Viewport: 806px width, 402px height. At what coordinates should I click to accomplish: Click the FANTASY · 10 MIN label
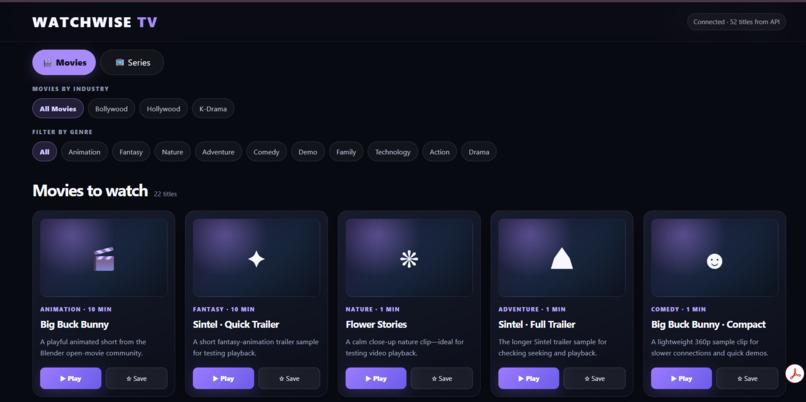tap(224, 309)
